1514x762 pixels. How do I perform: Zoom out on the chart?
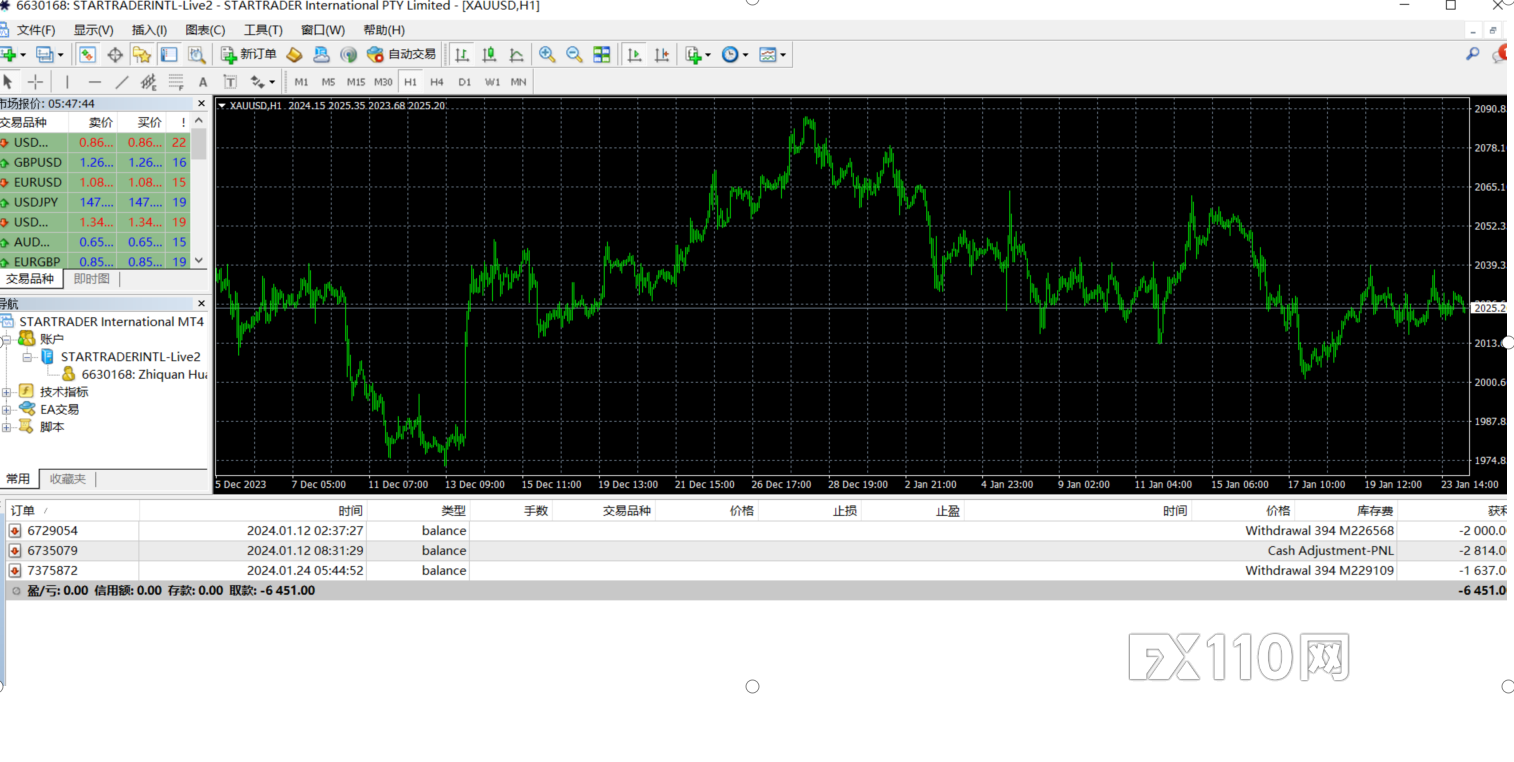click(574, 54)
